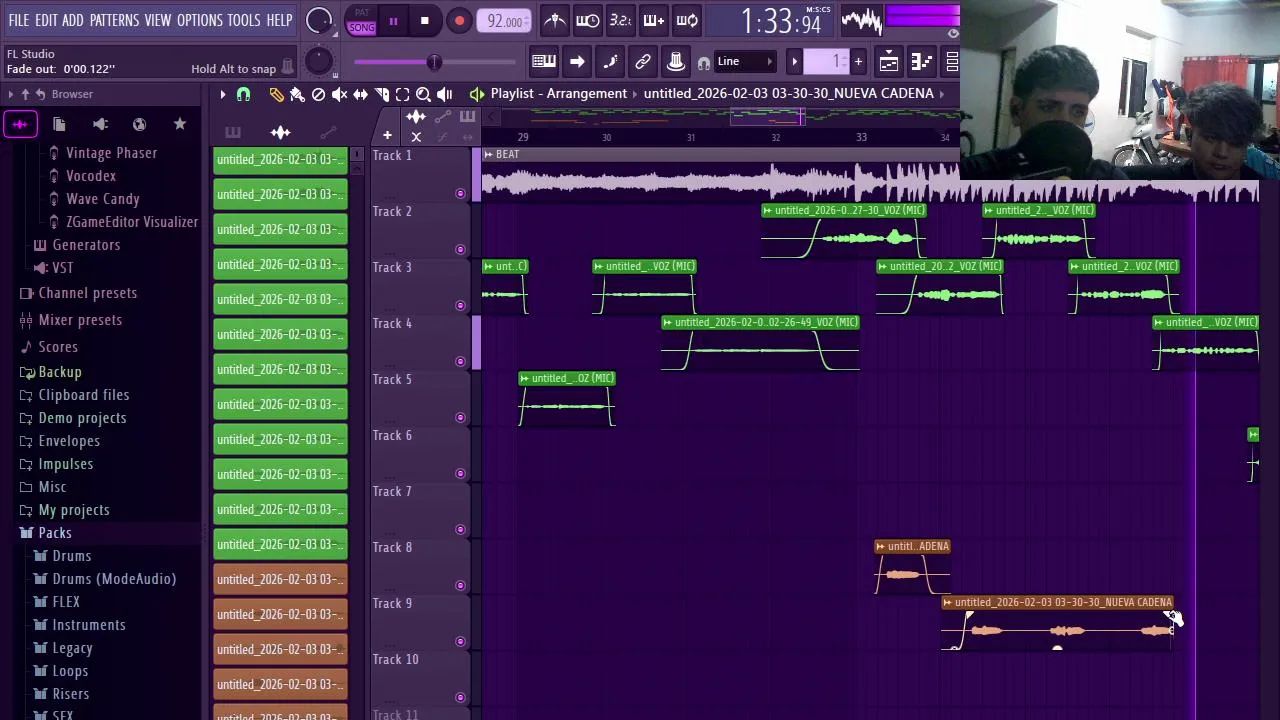Enable typing keyboard to piano icon
Screen dimensions: 1280x720
click(544, 62)
